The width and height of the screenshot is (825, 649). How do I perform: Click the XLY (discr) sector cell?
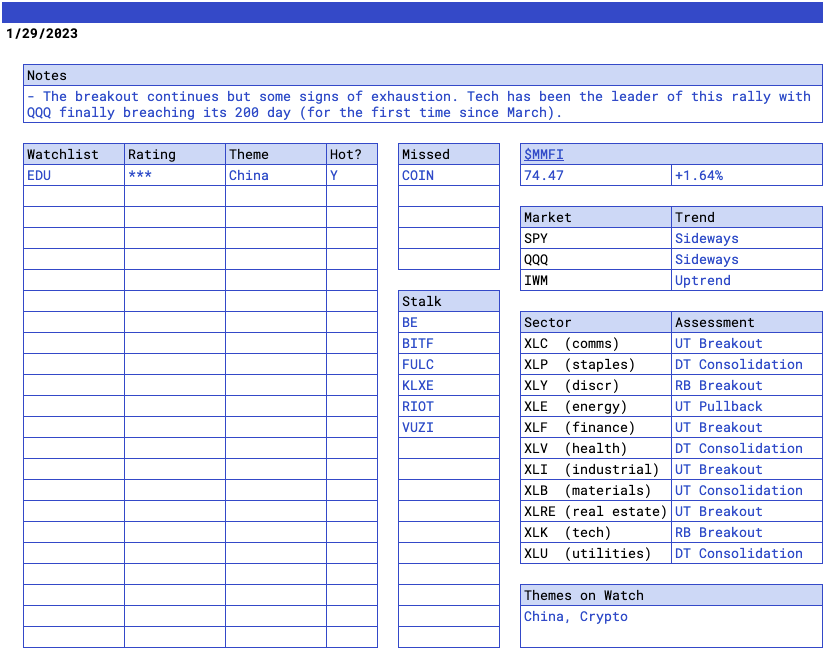[x=596, y=385]
